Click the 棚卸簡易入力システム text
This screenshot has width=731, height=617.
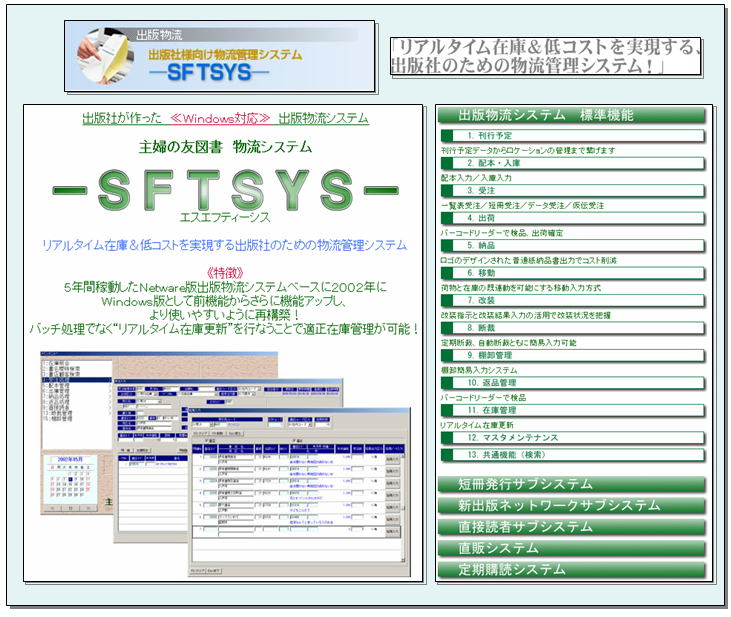tap(479, 370)
